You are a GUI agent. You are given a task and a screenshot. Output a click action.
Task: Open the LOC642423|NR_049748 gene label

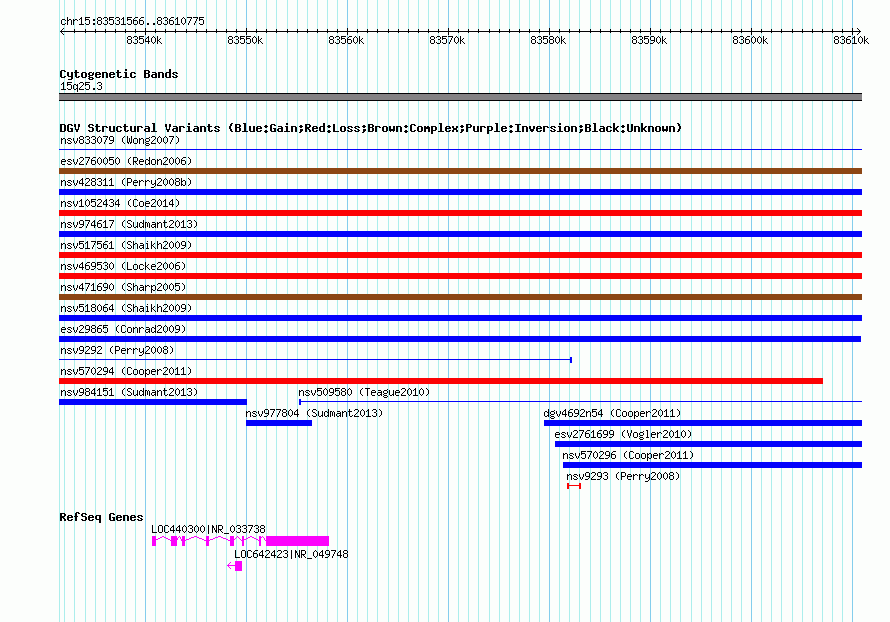coord(291,554)
